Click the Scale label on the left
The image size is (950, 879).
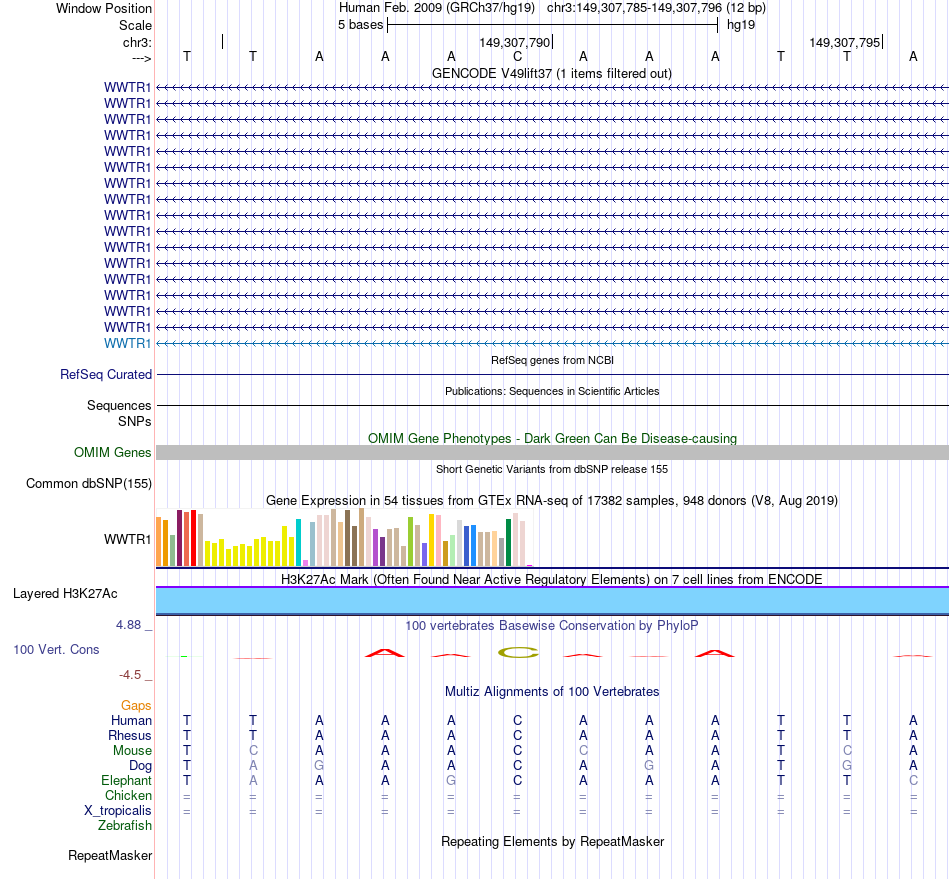pyautogui.click(x=135, y=25)
